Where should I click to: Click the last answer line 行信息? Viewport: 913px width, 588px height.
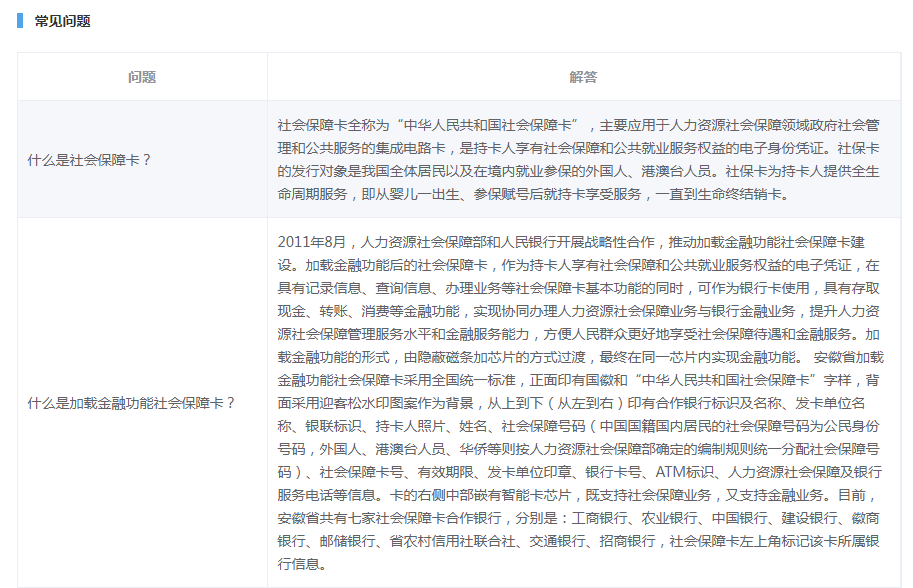pos(301,564)
